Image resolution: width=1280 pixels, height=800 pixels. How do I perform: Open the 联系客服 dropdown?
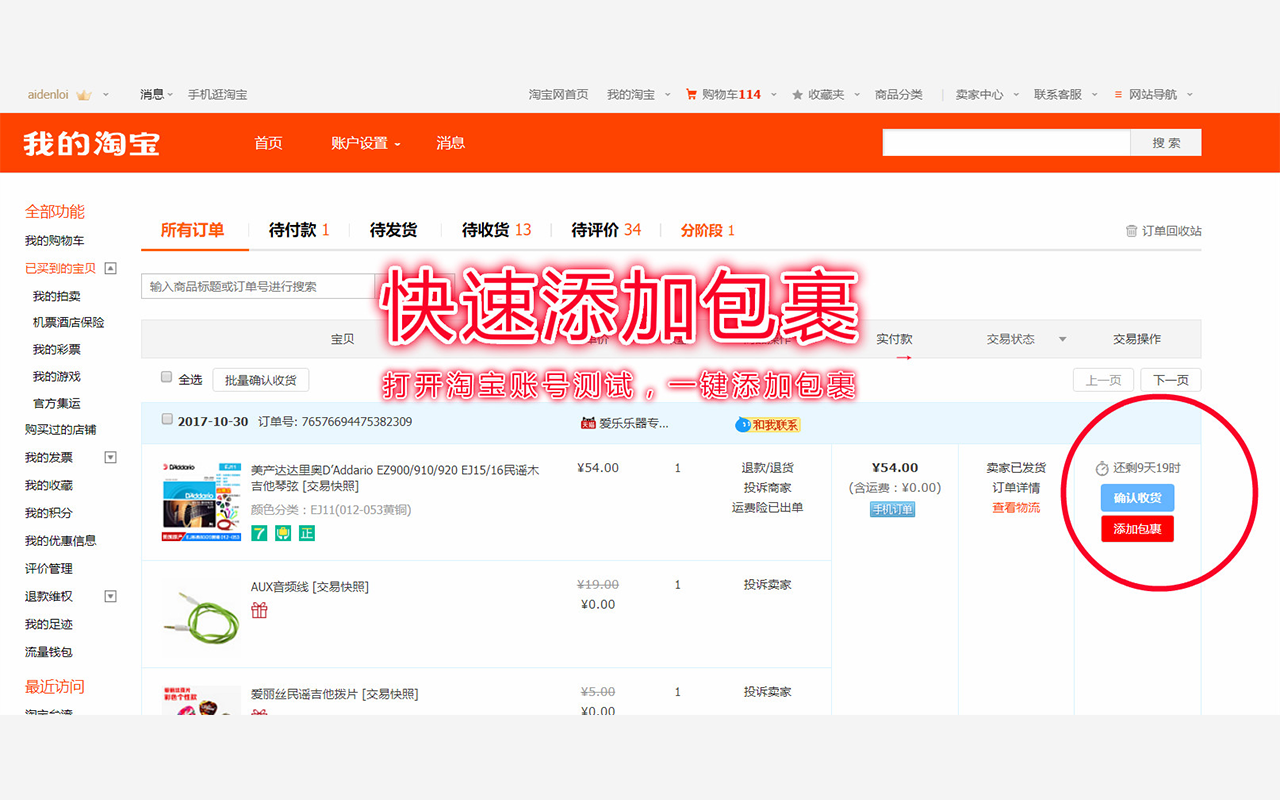point(1065,95)
